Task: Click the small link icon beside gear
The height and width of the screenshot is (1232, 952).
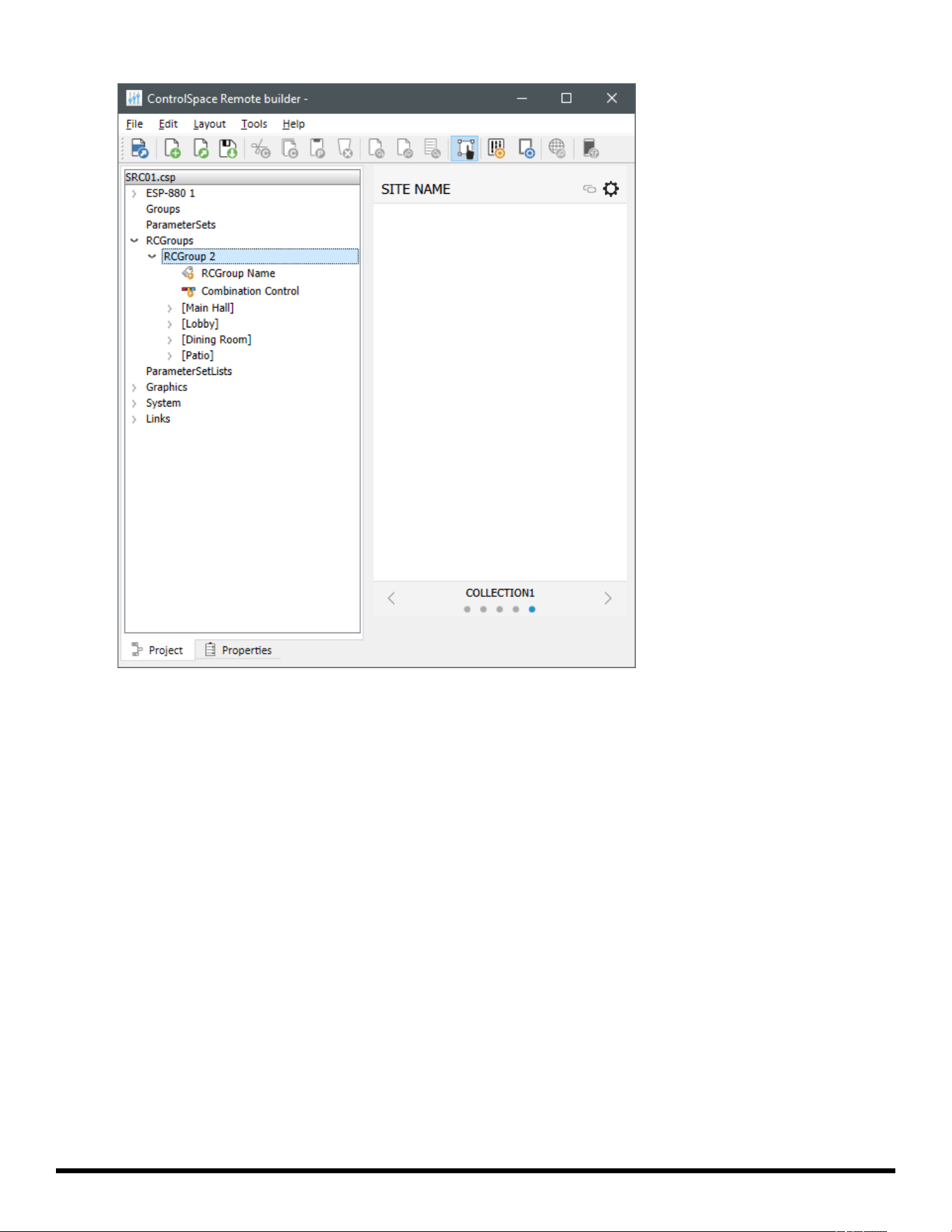Action: click(x=590, y=189)
